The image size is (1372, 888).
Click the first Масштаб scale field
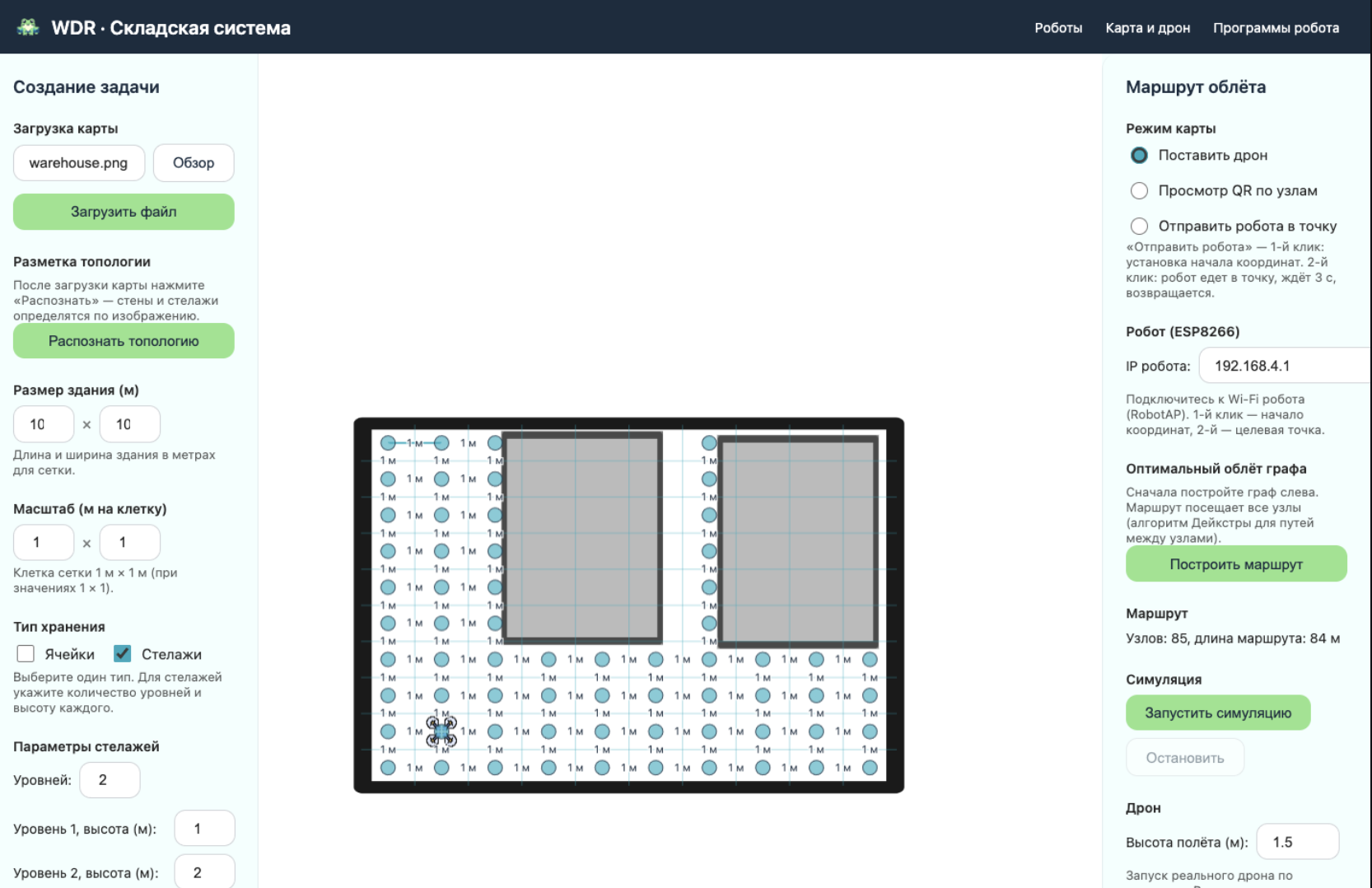pyautogui.click(x=44, y=542)
